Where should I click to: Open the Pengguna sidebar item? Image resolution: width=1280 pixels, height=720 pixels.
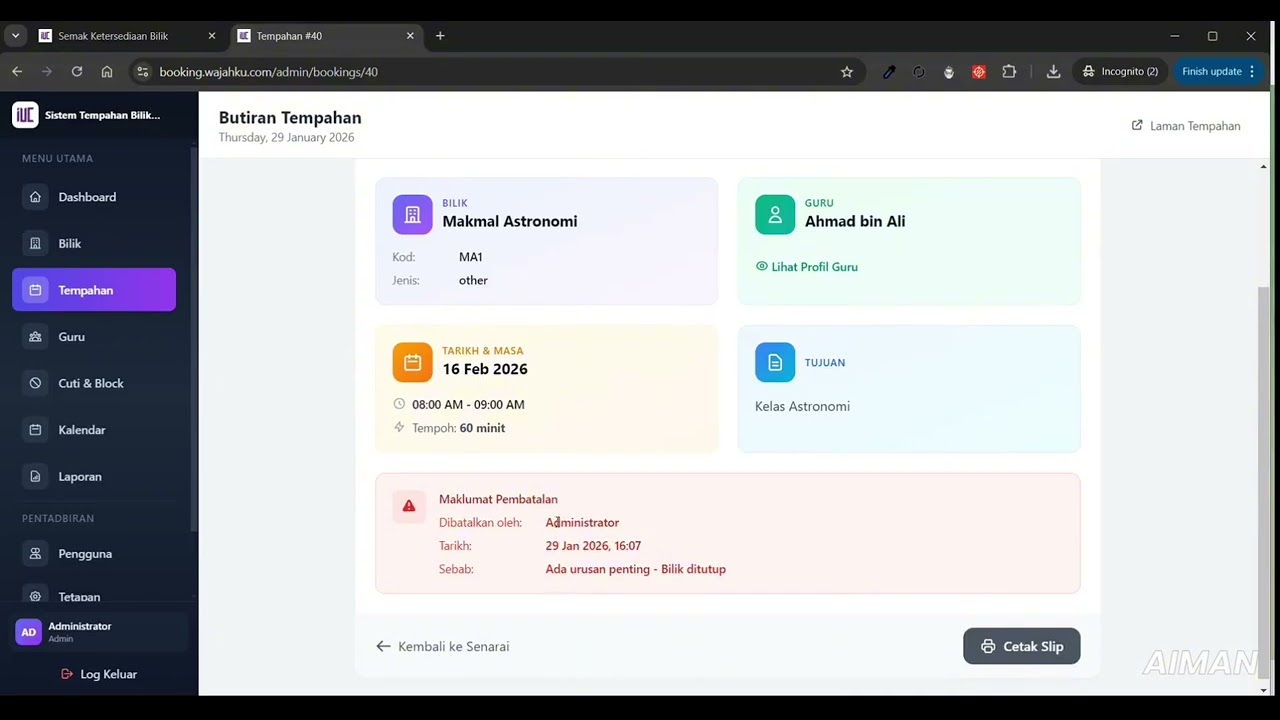(94, 554)
